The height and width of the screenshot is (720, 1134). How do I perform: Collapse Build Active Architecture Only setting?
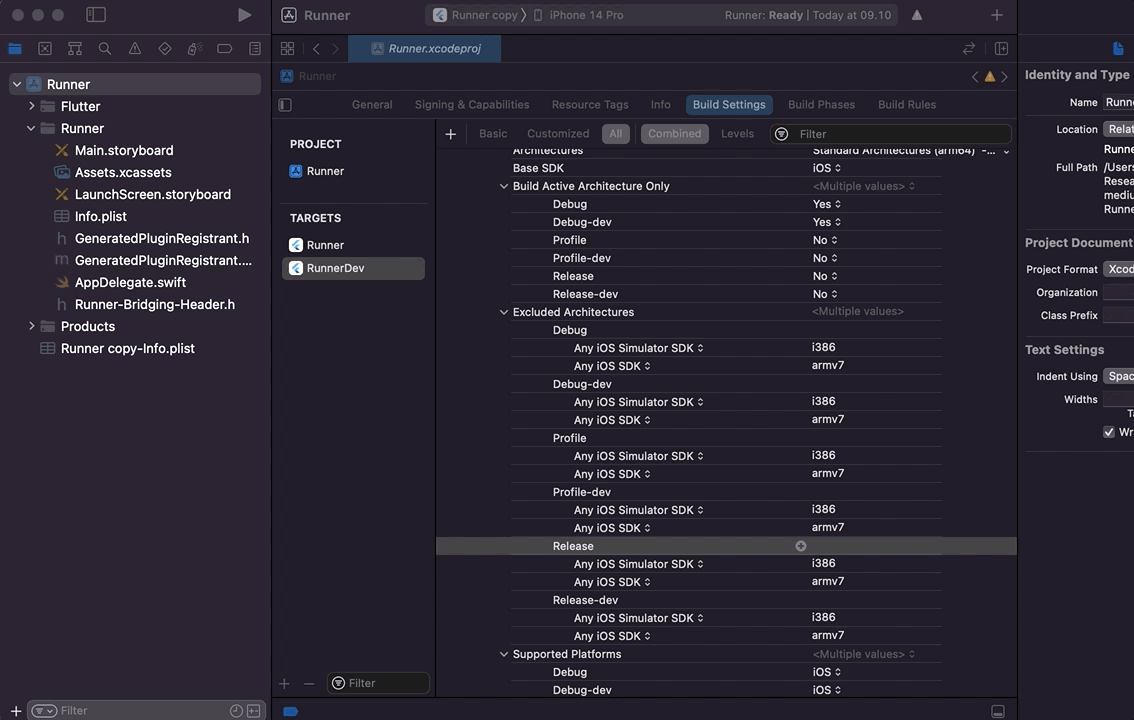point(503,186)
